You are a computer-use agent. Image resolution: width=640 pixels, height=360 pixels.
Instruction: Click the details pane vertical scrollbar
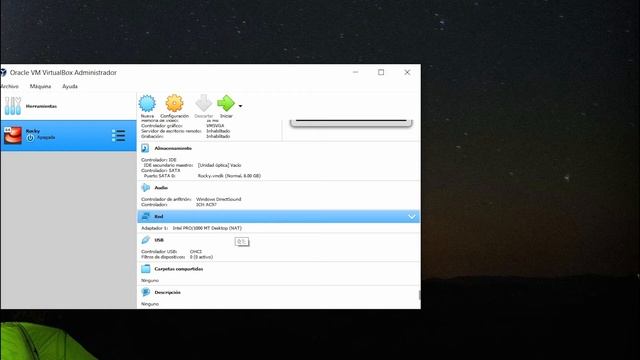pos(419,294)
